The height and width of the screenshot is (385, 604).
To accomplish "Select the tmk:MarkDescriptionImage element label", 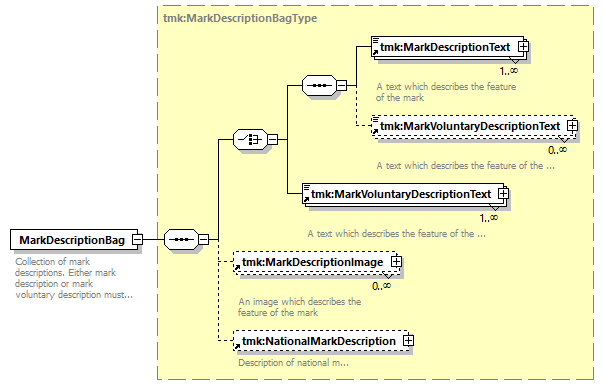I will point(312,262).
